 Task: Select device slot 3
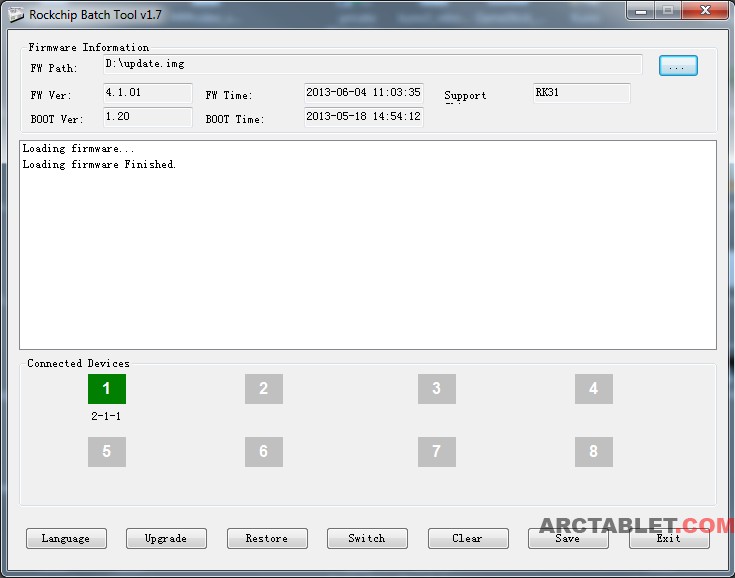tap(436, 389)
